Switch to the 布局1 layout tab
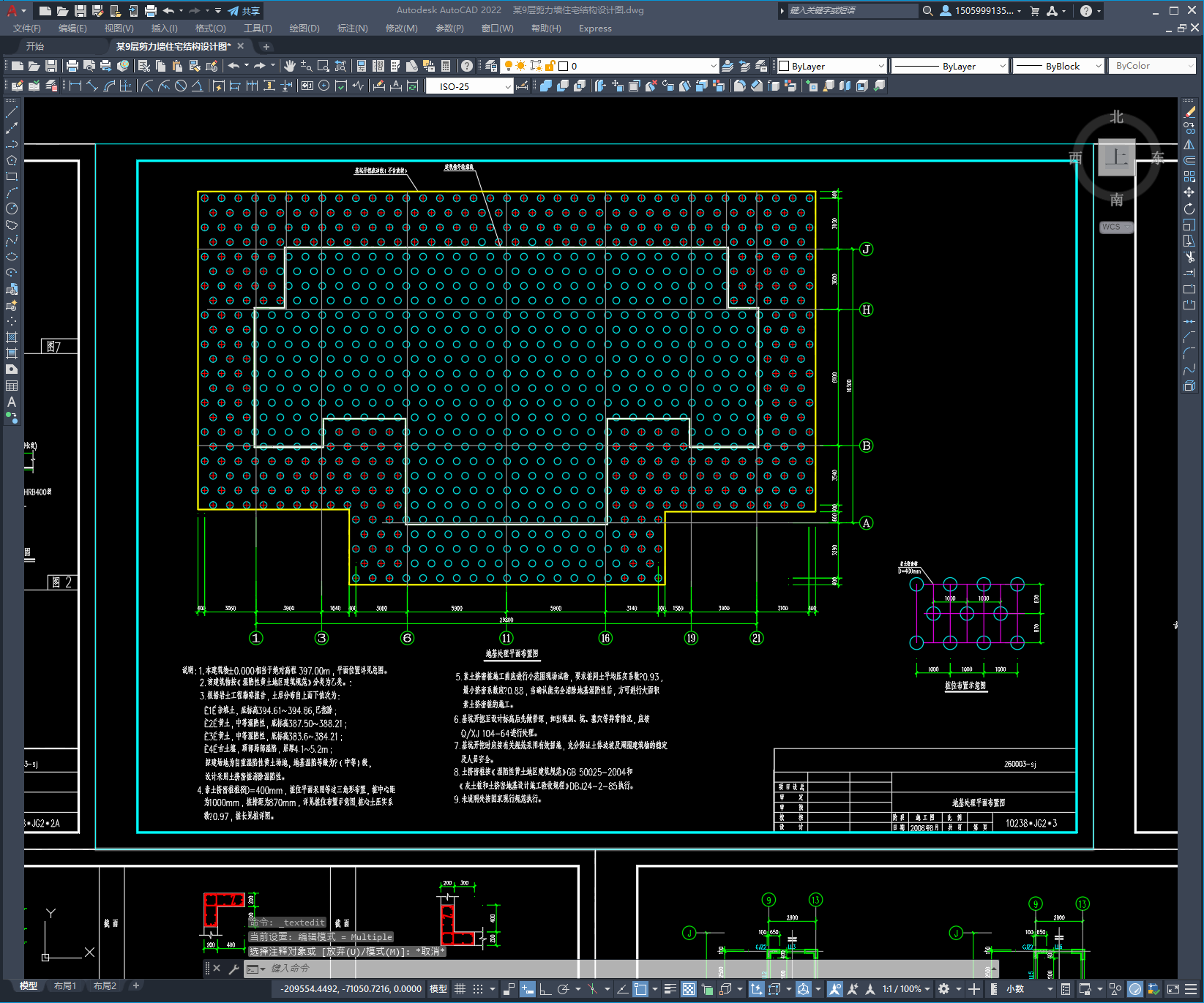 pyautogui.click(x=65, y=985)
